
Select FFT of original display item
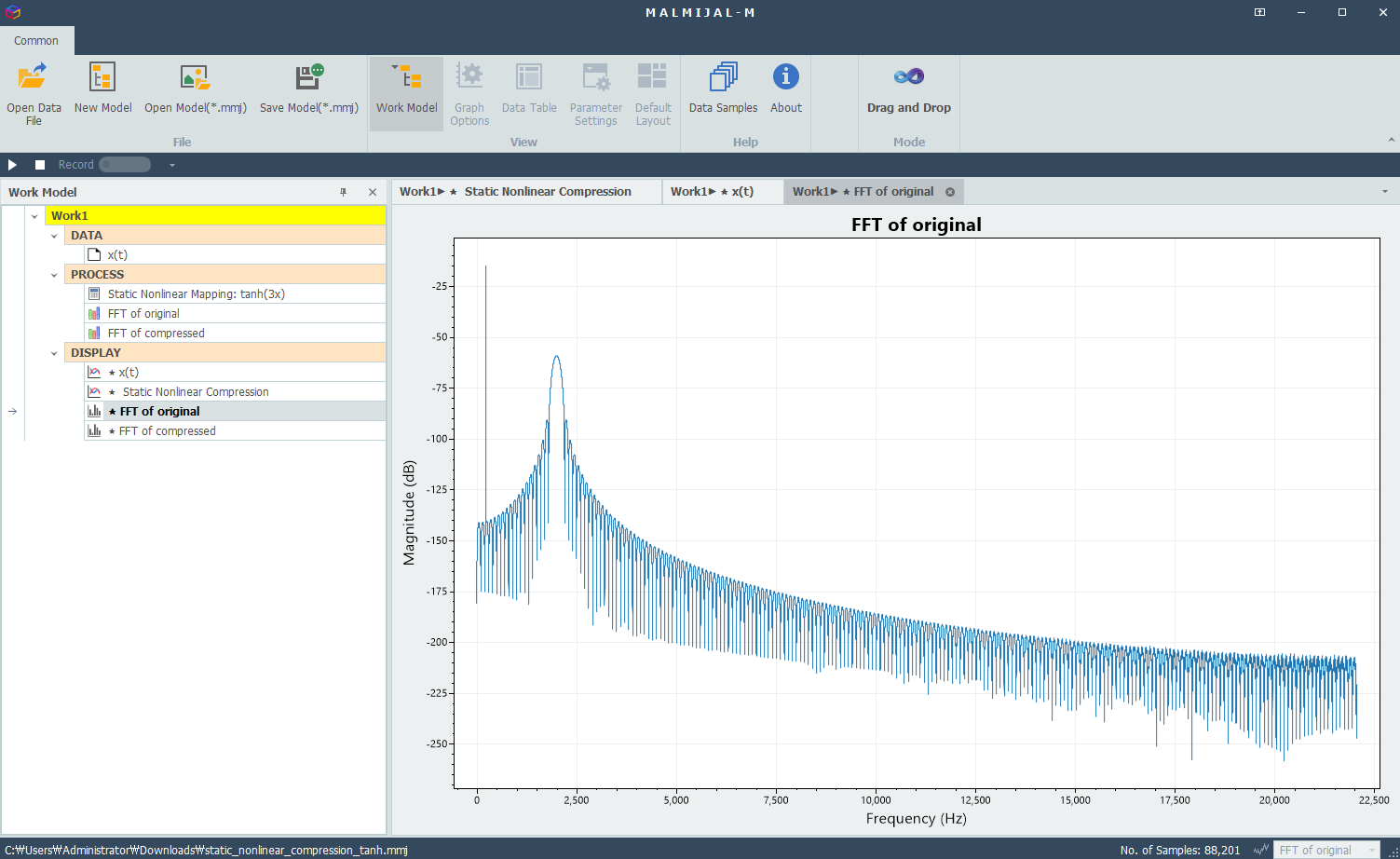pos(235,411)
